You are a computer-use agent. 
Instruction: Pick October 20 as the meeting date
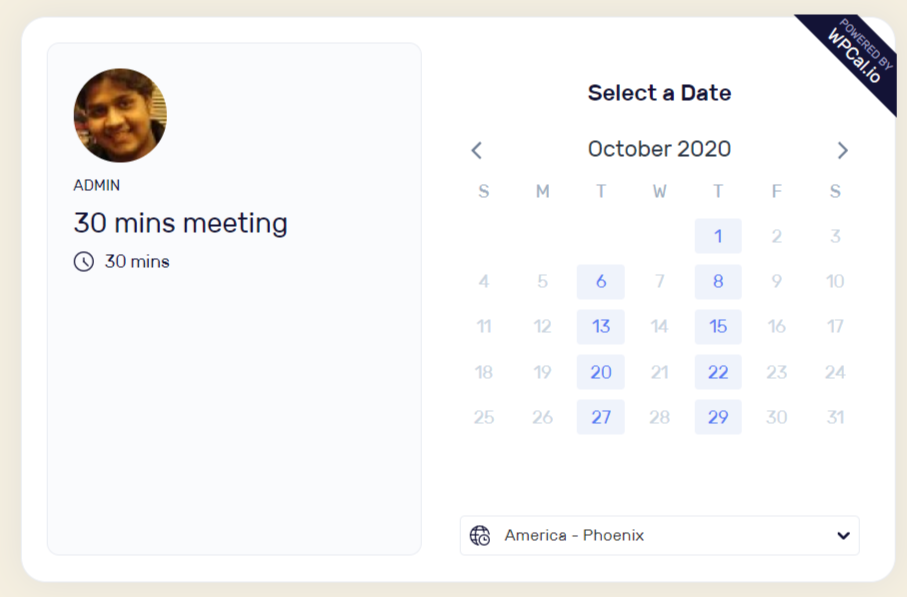600,372
